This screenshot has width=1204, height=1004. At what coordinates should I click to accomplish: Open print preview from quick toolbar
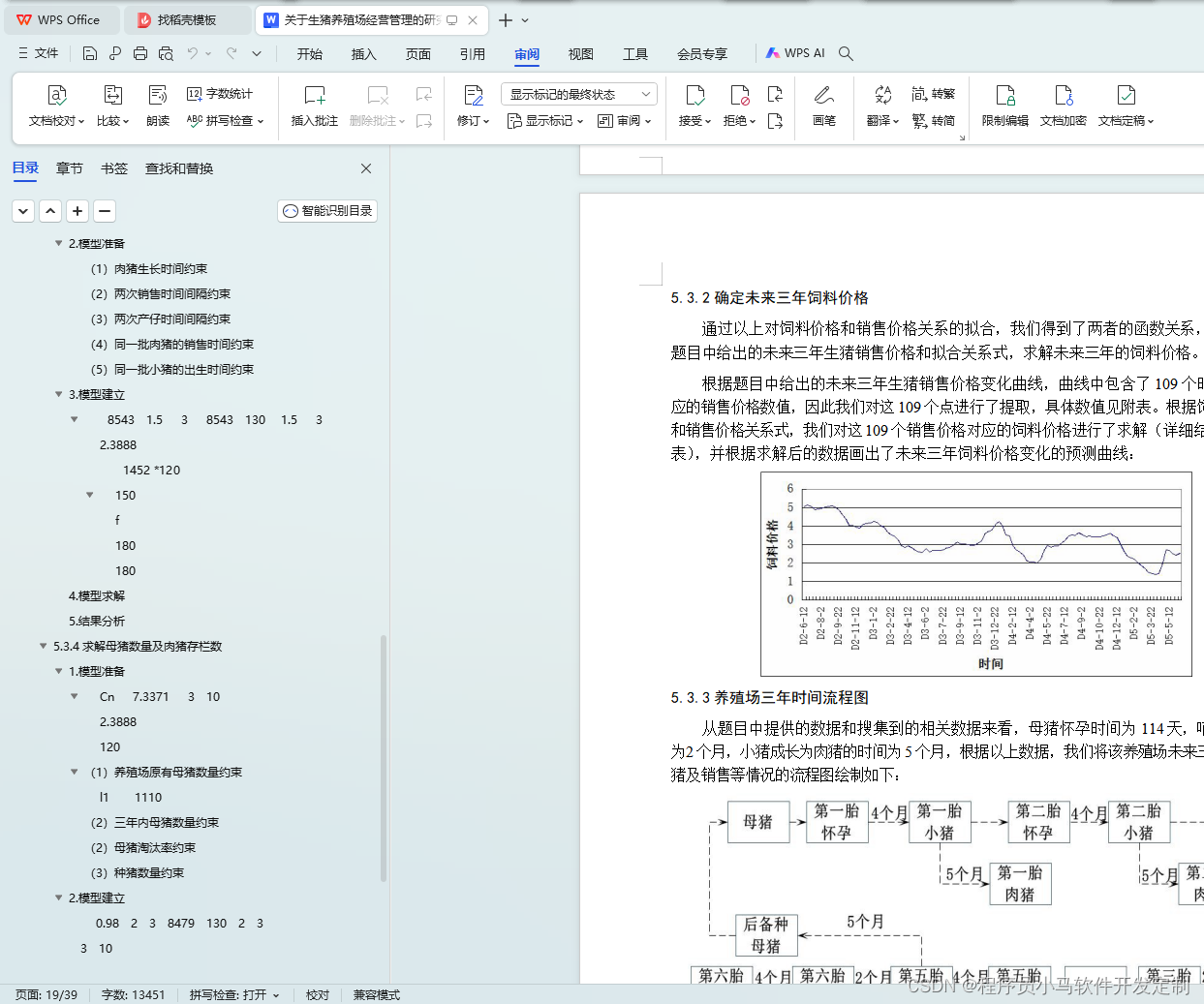pyautogui.click(x=166, y=53)
